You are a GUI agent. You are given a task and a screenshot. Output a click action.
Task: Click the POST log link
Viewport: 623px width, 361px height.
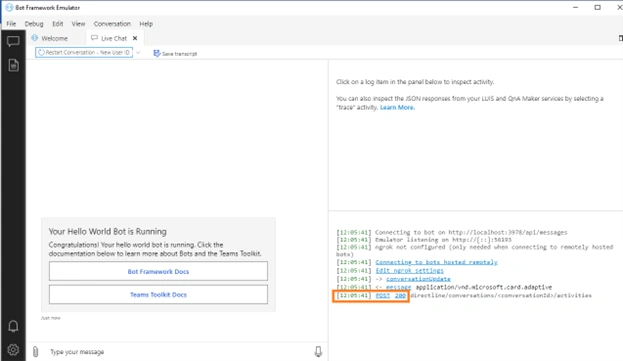click(x=383, y=295)
